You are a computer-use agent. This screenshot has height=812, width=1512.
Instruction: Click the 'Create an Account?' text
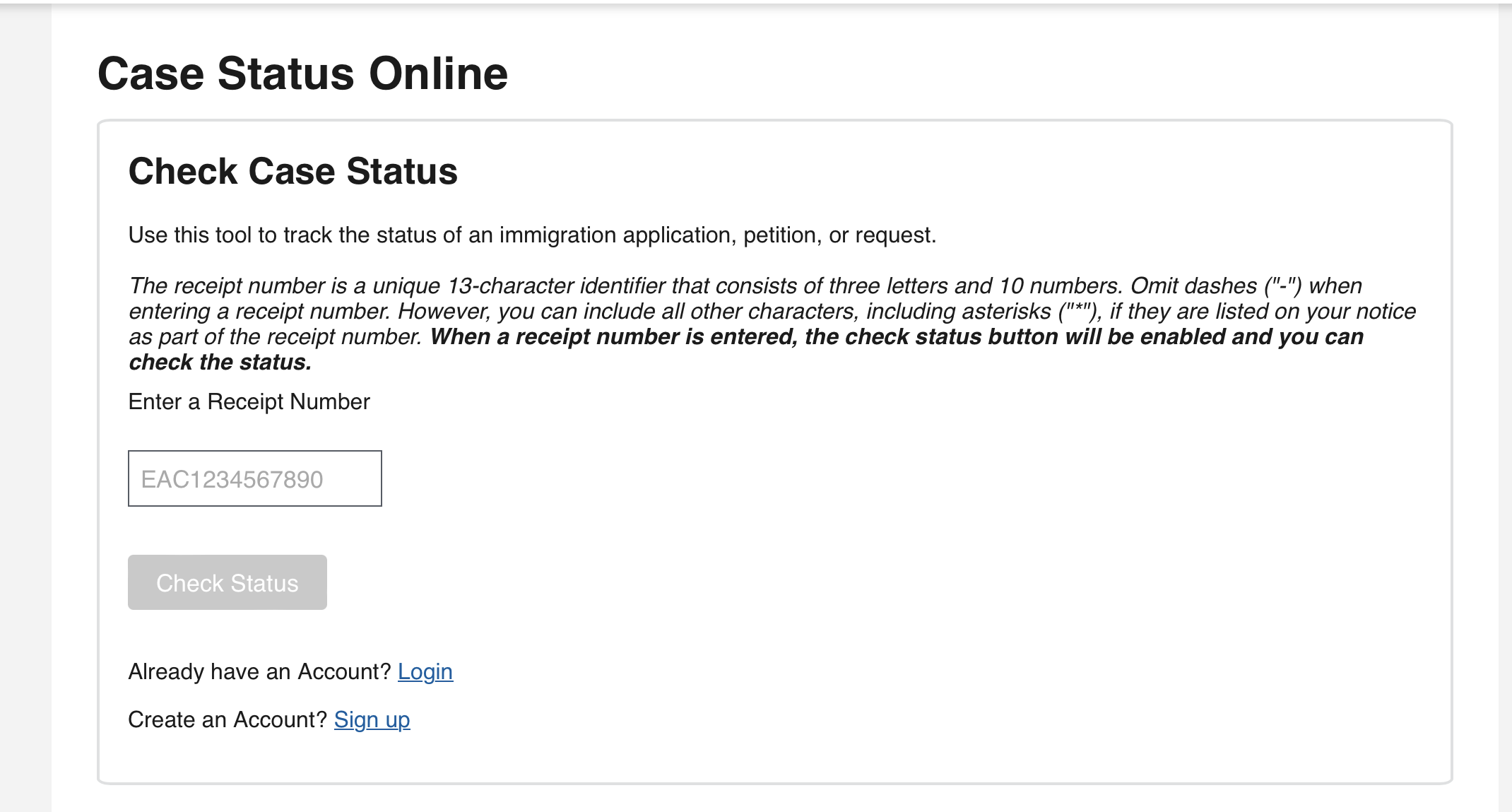[228, 719]
